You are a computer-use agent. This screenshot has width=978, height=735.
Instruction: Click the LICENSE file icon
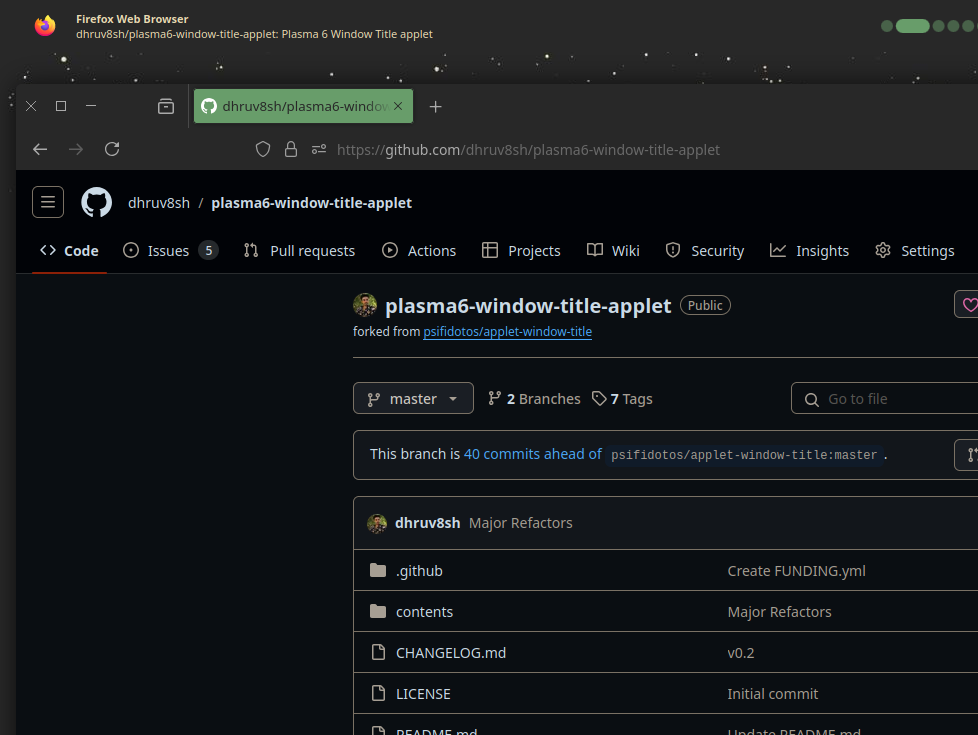[378, 693]
